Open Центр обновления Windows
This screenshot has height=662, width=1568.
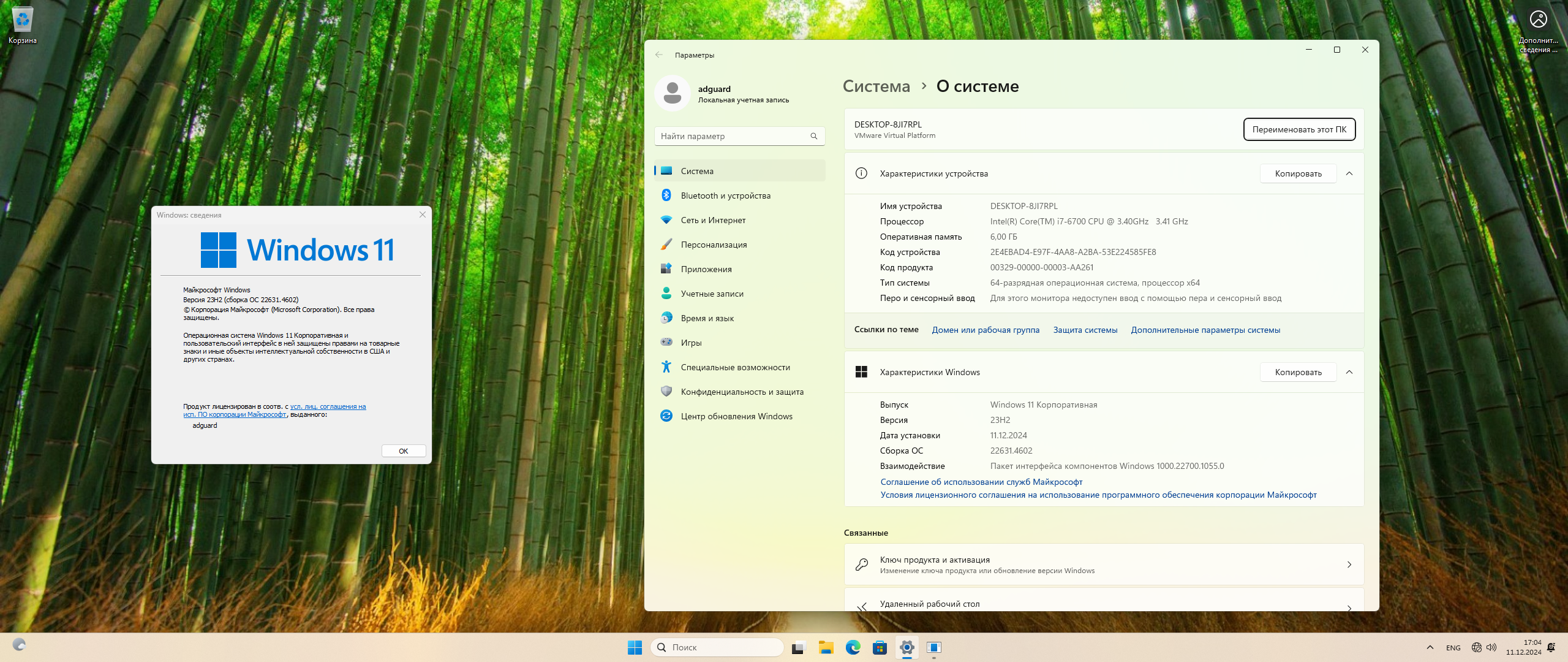[x=740, y=416]
